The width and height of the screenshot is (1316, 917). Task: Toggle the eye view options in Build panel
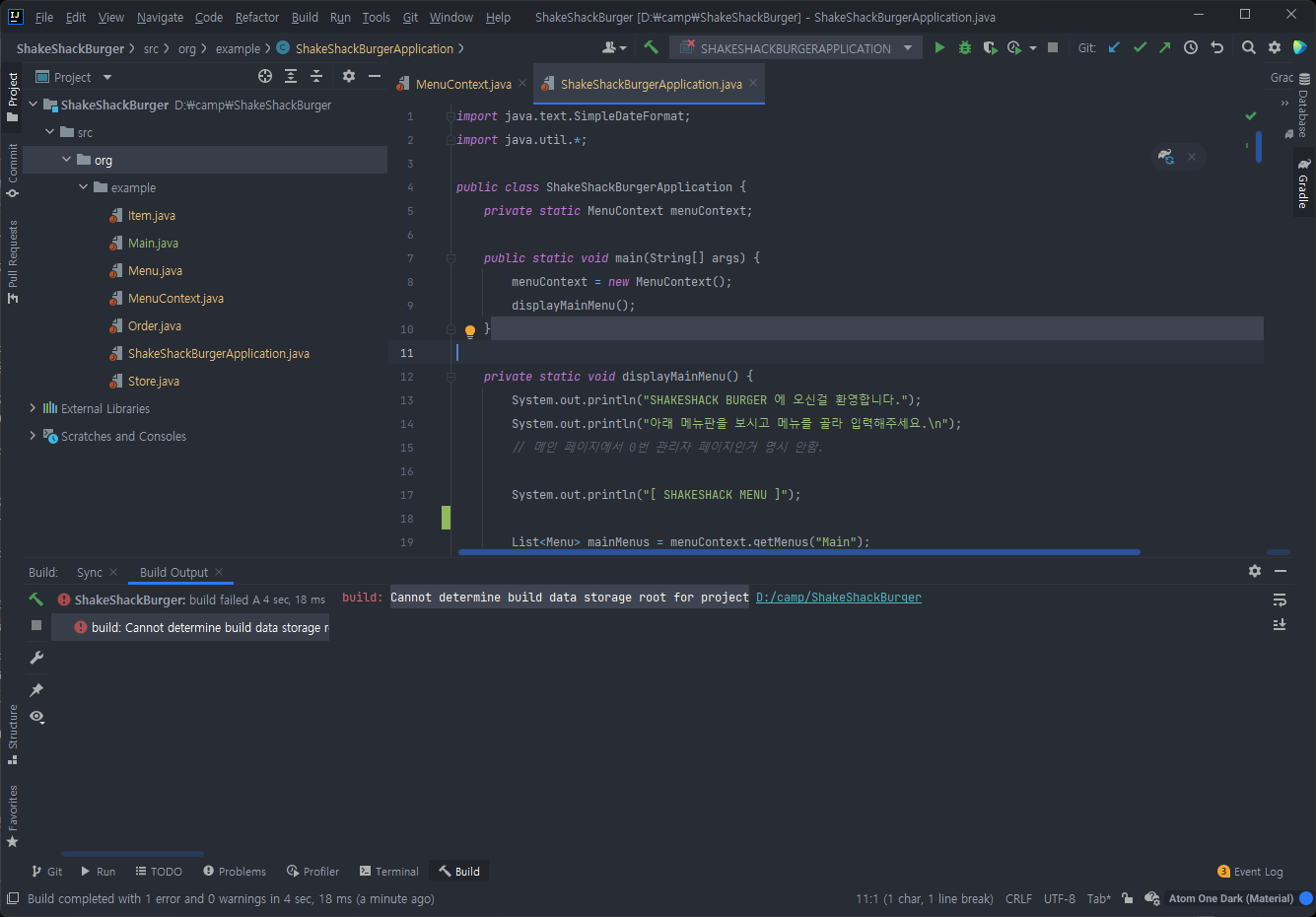(x=37, y=718)
